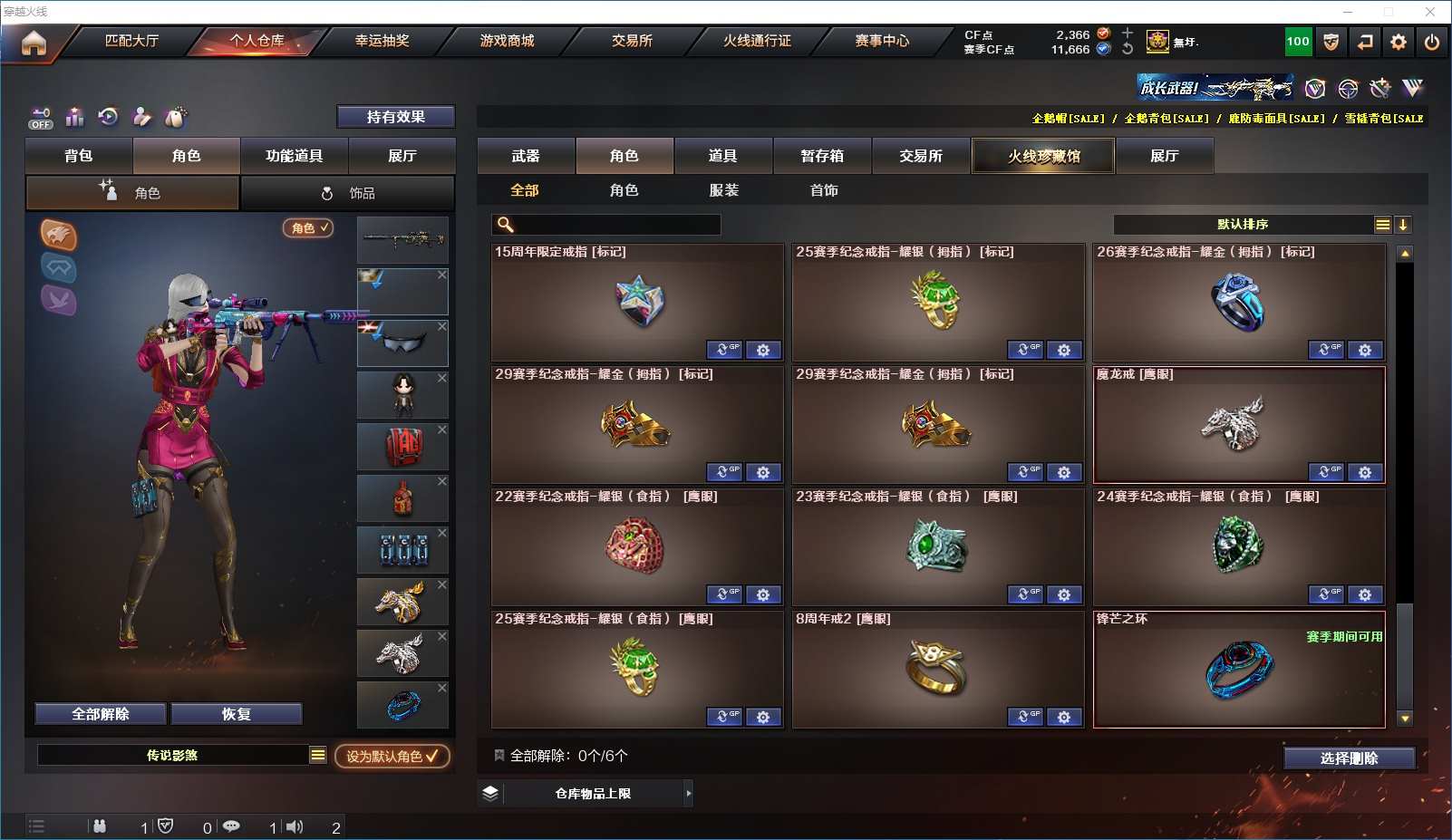The height and width of the screenshot is (840, 1452).
Task: Click the 全部解除 button
Action: coord(101,714)
